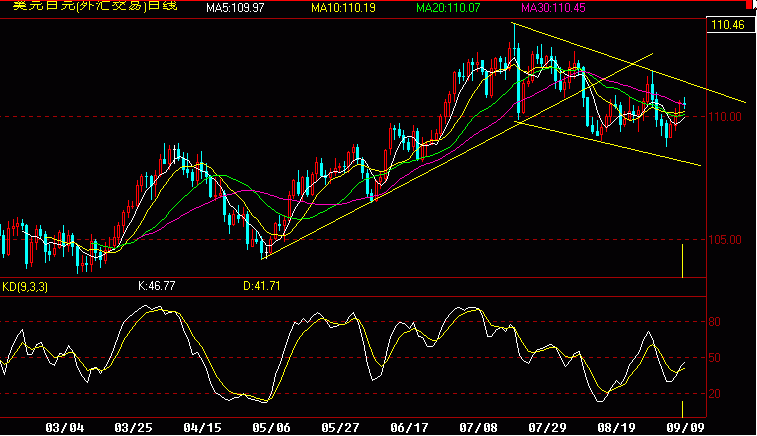Click the 80 level on KD axis
Screen dimensions: 757x436
click(715, 322)
